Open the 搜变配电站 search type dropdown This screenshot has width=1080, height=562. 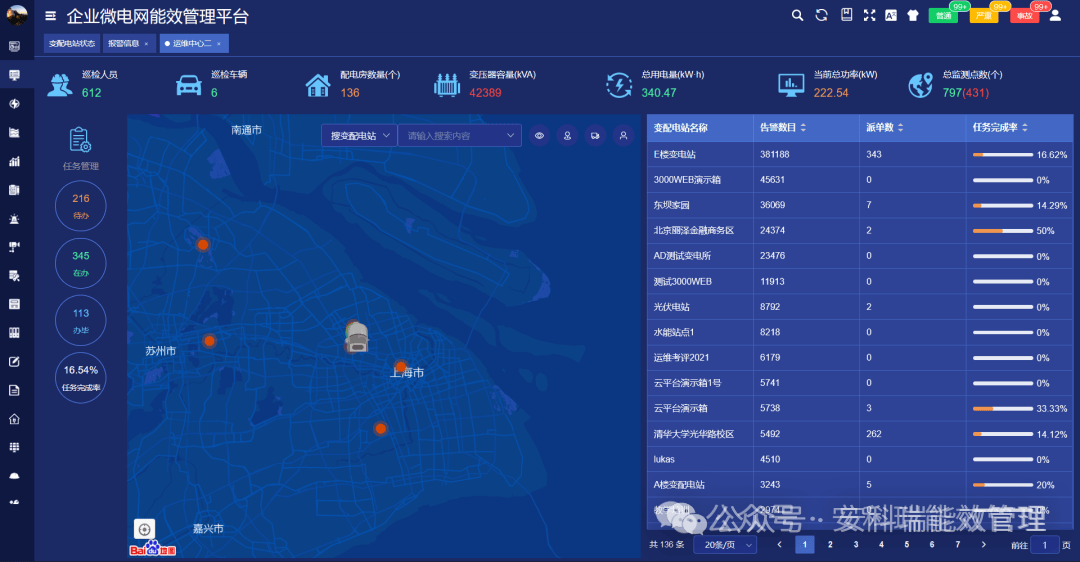[360, 136]
